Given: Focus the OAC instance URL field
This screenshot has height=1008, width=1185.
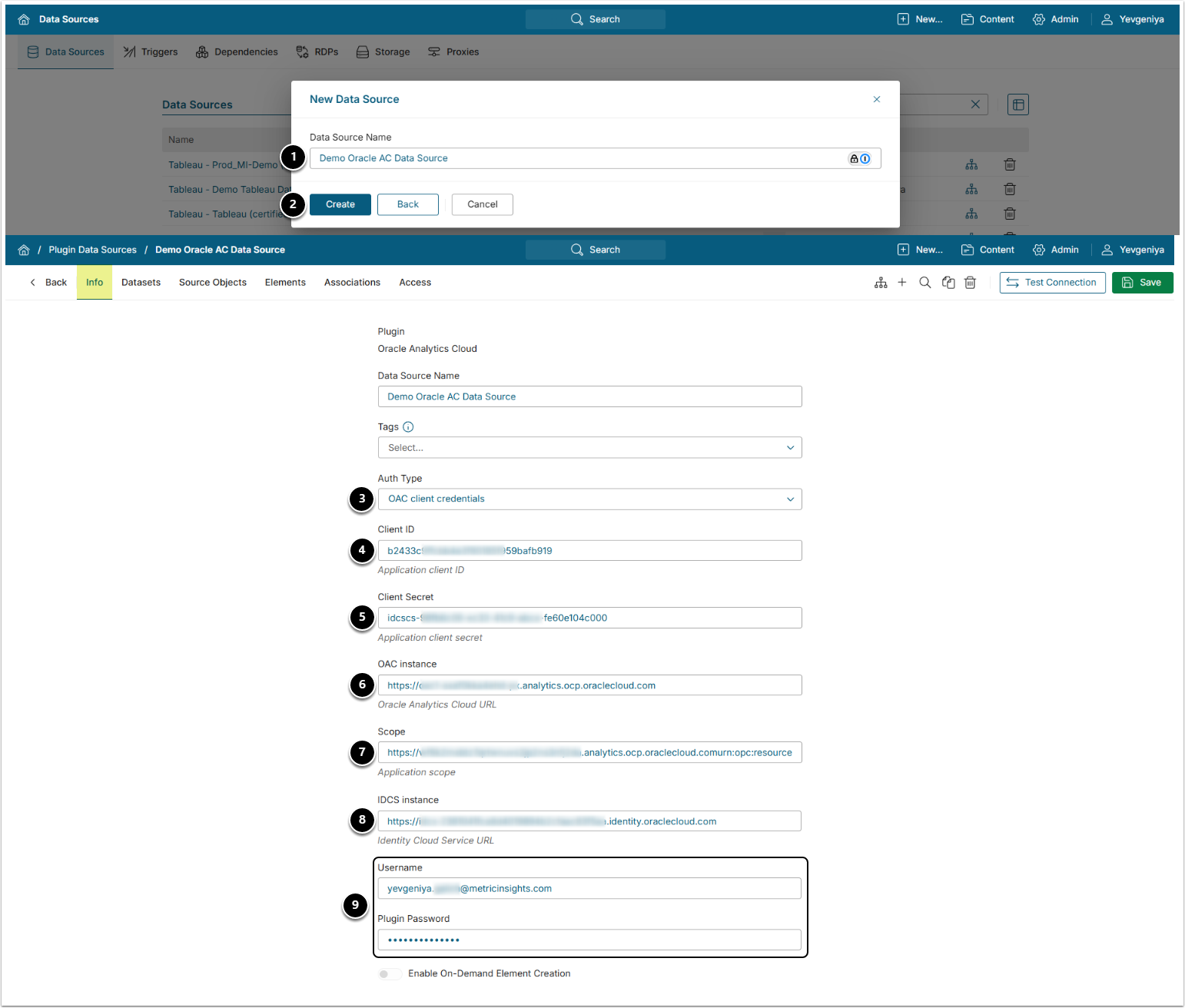Looking at the screenshot, I should [x=589, y=685].
